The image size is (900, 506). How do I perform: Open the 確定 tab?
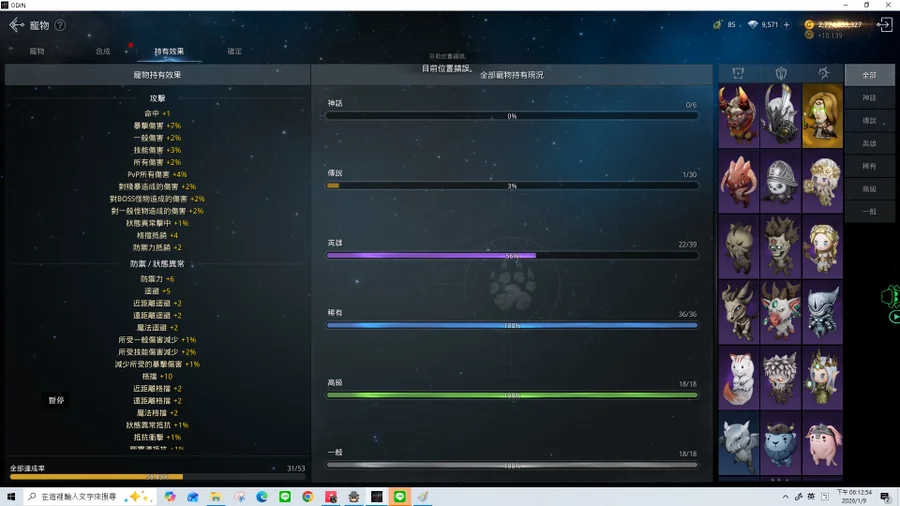tap(234, 51)
